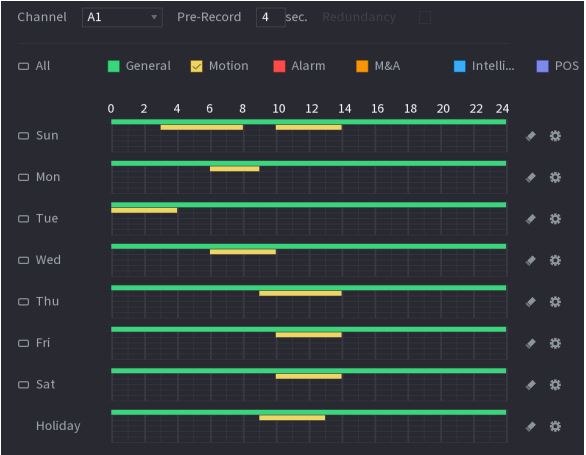Open settings gear for Wed schedule
This screenshot has height=455, width=586.
(555, 260)
